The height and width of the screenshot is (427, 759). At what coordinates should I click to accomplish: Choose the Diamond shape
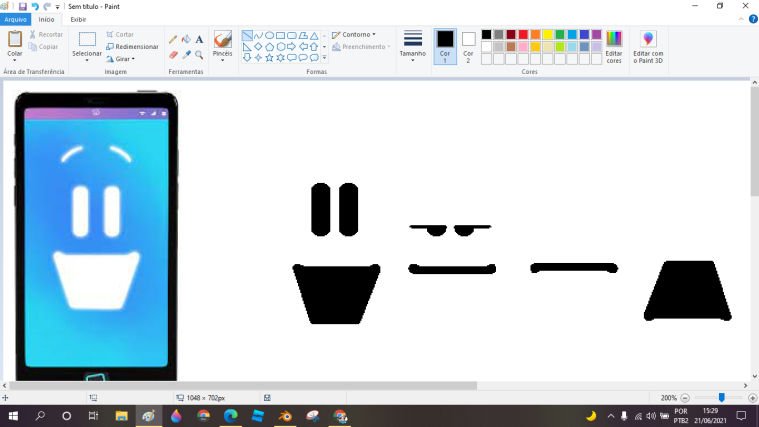click(258, 47)
